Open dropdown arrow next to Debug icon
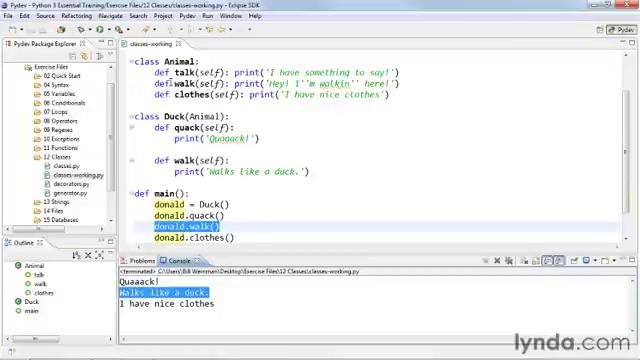 [x=90, y=29]
